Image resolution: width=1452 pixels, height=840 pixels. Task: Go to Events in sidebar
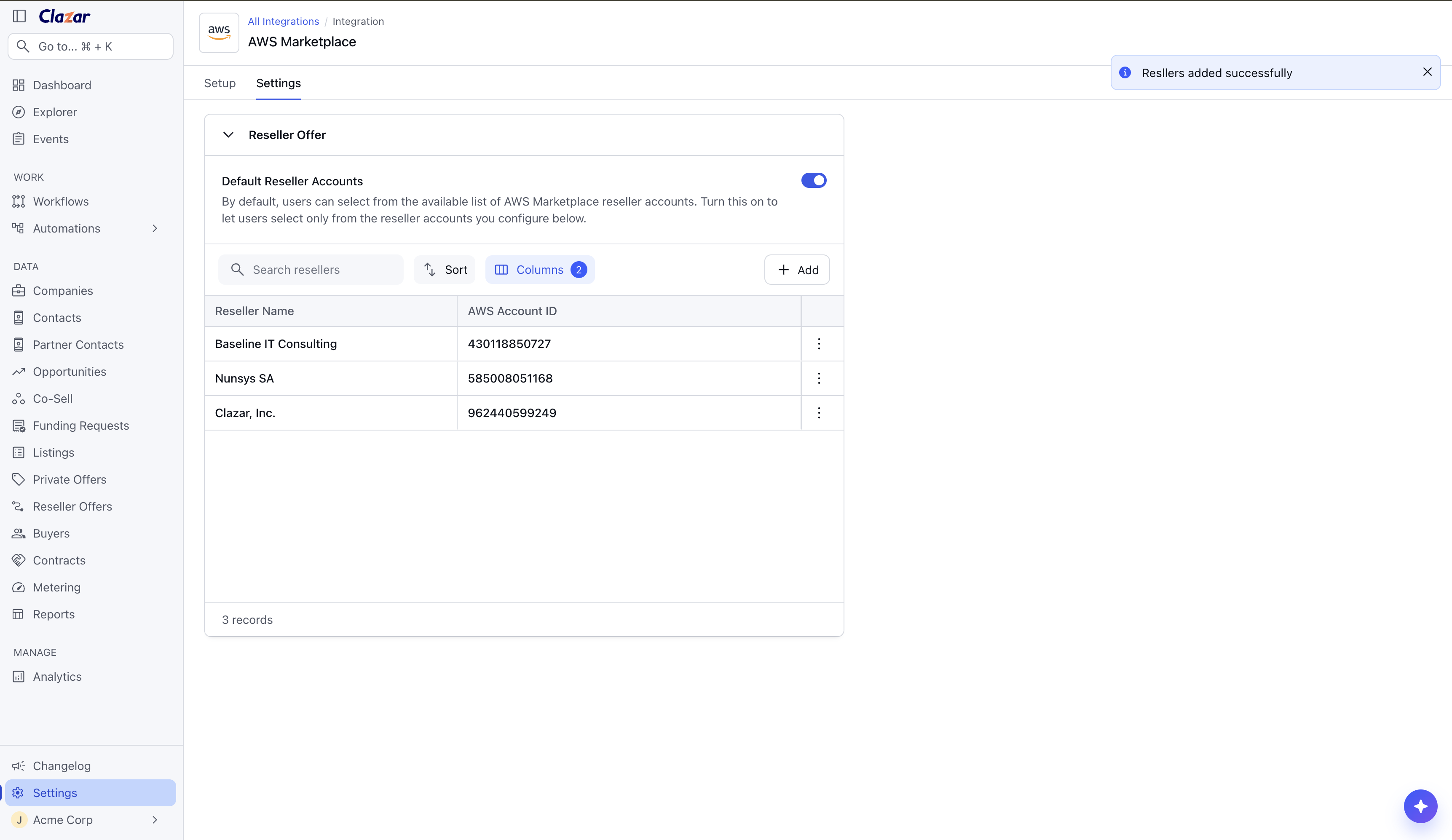(51, 139)
